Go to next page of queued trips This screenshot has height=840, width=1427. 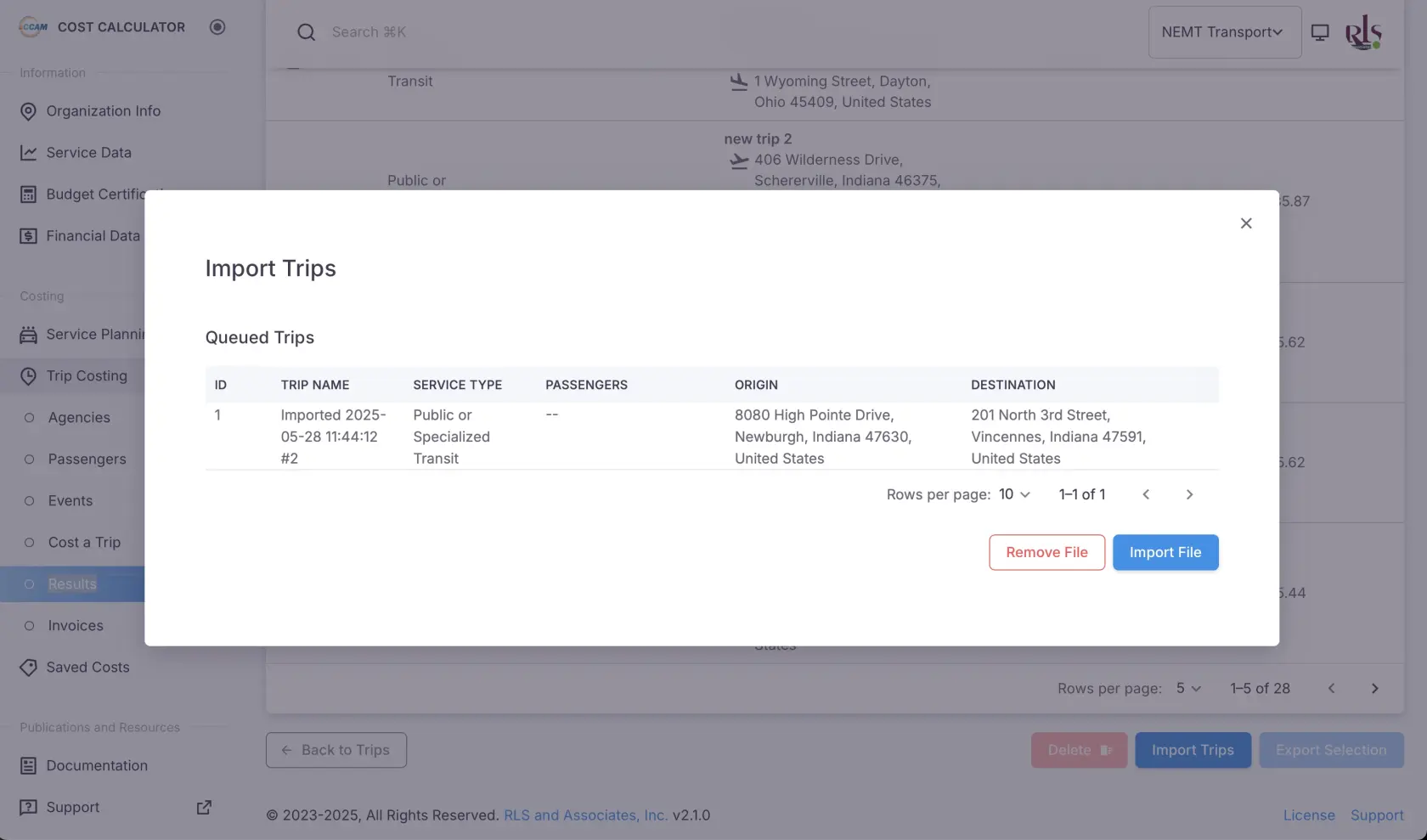[x=1189, y=494]
